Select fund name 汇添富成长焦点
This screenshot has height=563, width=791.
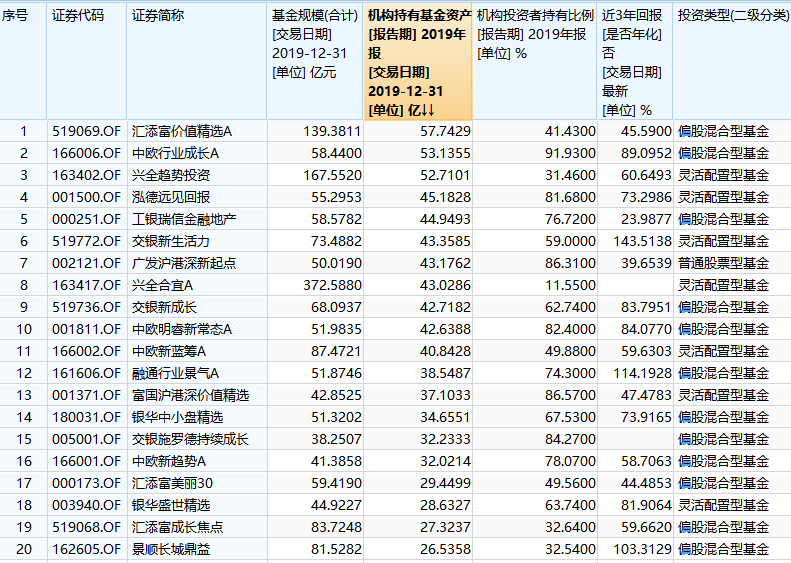(x=177, y=527)
